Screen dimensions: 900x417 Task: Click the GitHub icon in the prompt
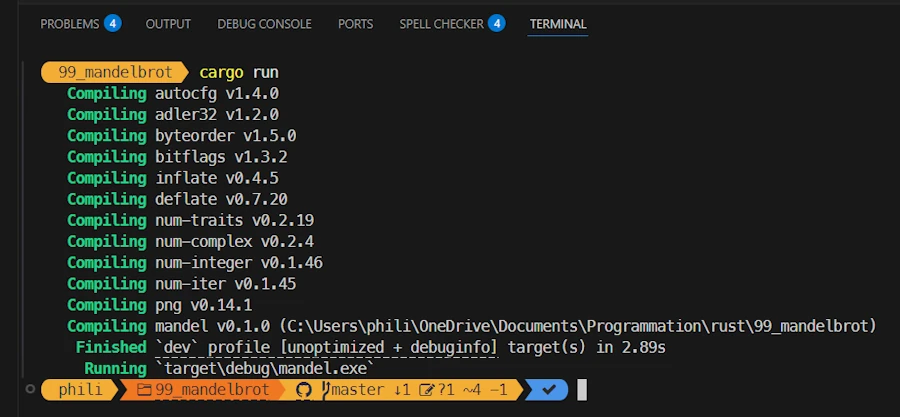tap(304, 390)
